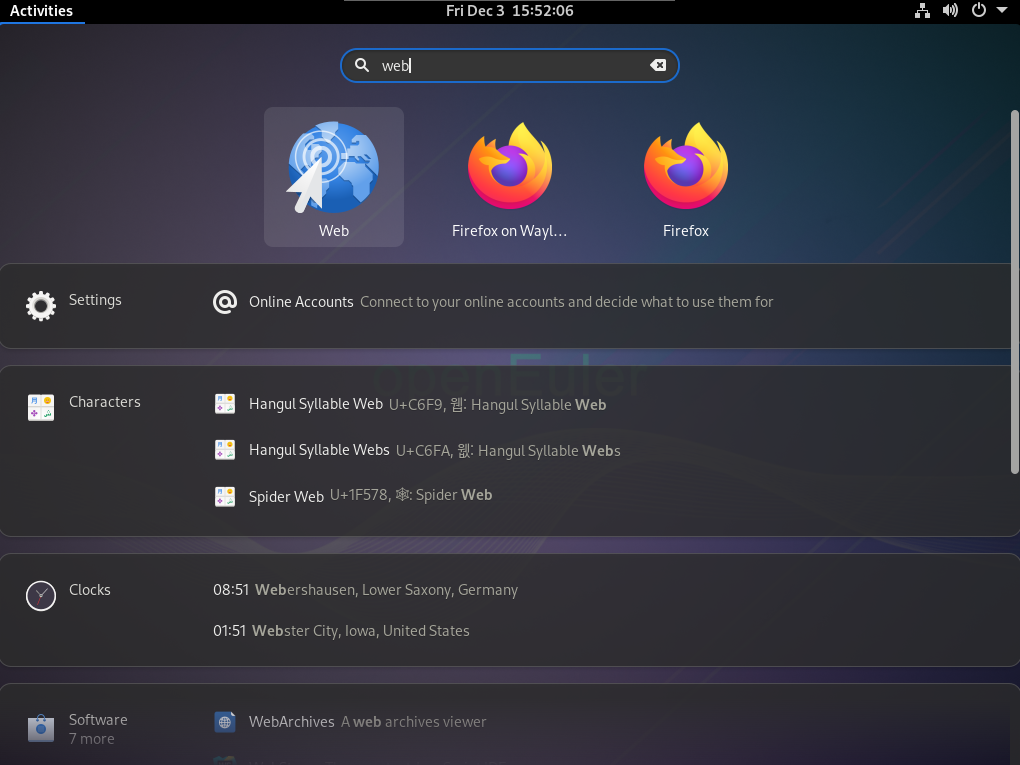Click the volume speaker icon
1020x765 pixels.
(950, 11)
